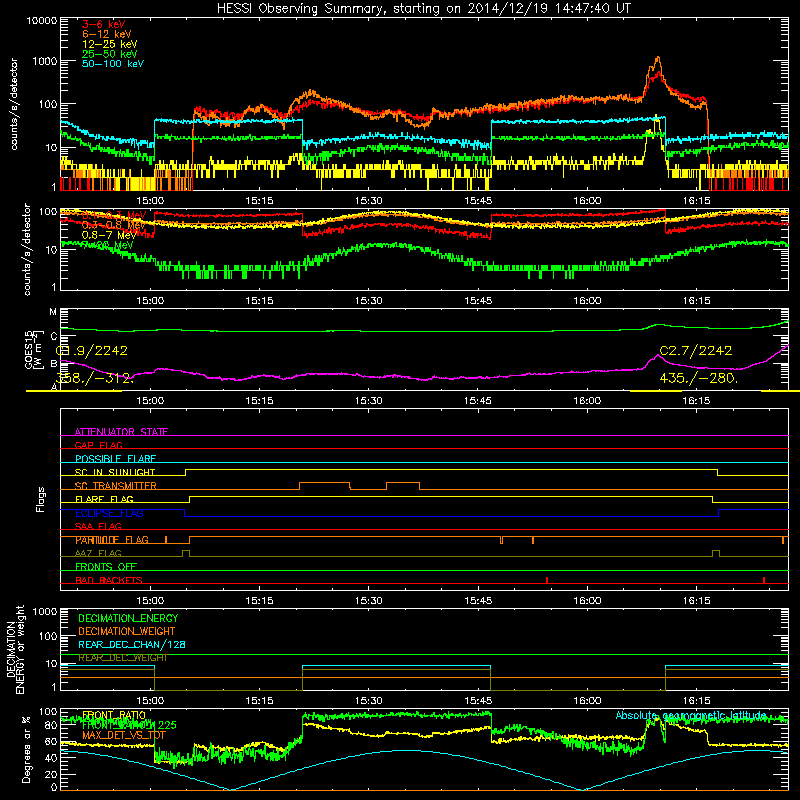Click the 0.8-7 MeV legend label
This screenshot has width=800, height=800.
click(109, 235)
